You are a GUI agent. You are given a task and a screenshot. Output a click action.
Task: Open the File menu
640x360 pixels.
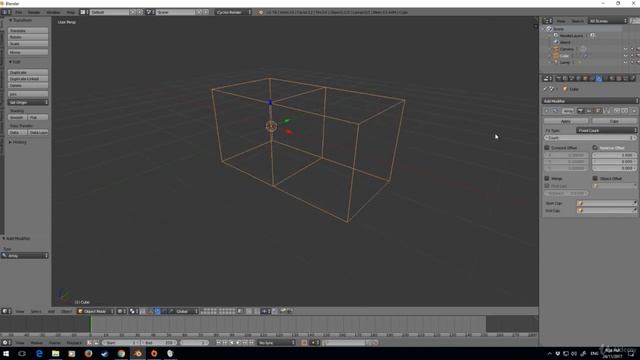point(19,12)
